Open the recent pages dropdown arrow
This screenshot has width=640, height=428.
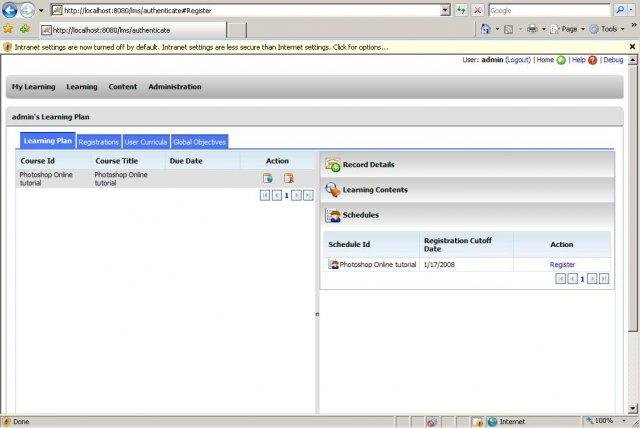[41, 11]
